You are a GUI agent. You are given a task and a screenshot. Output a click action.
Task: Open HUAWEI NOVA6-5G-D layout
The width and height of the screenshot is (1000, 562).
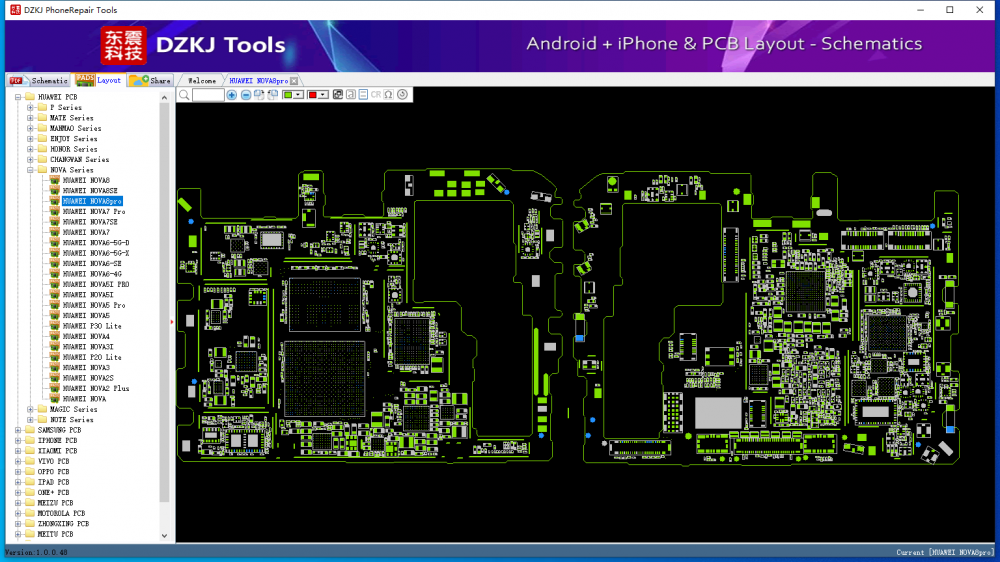tap(96, 243)
